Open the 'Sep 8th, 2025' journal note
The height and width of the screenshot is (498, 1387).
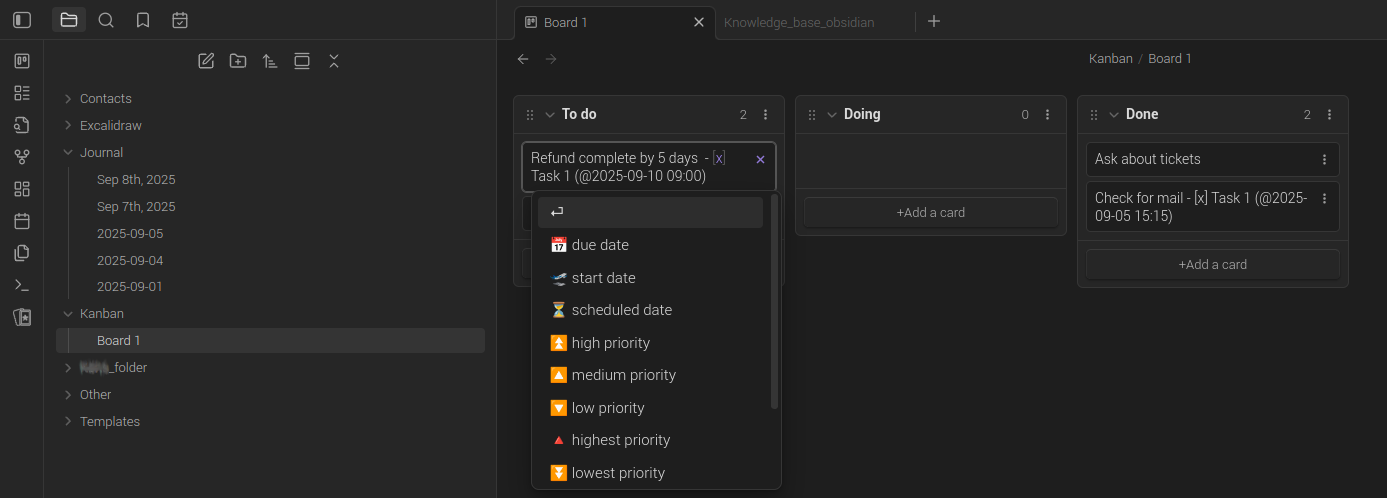pyautogui.click(x=136, y=180)
